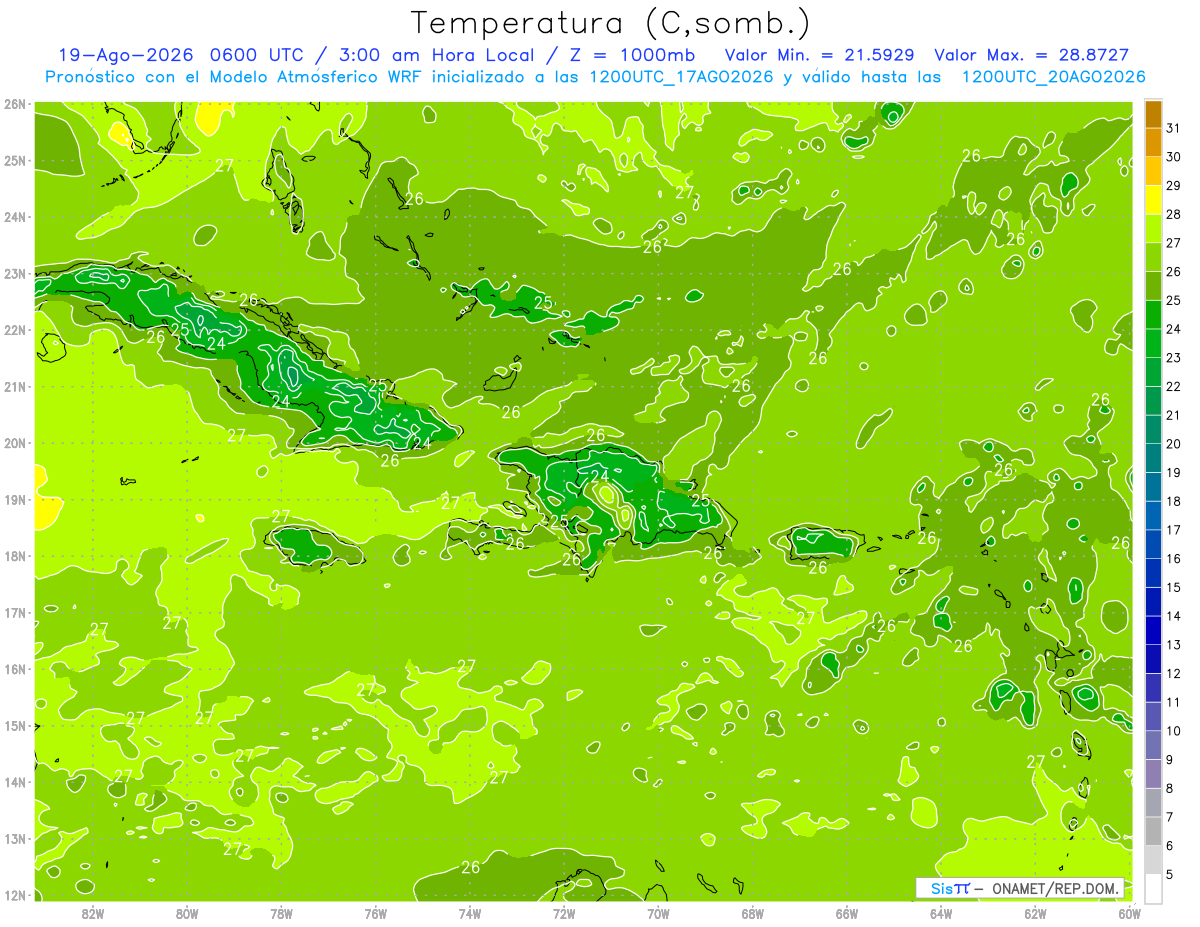Click the "31" value on the color legend

tap(1173, 128)
